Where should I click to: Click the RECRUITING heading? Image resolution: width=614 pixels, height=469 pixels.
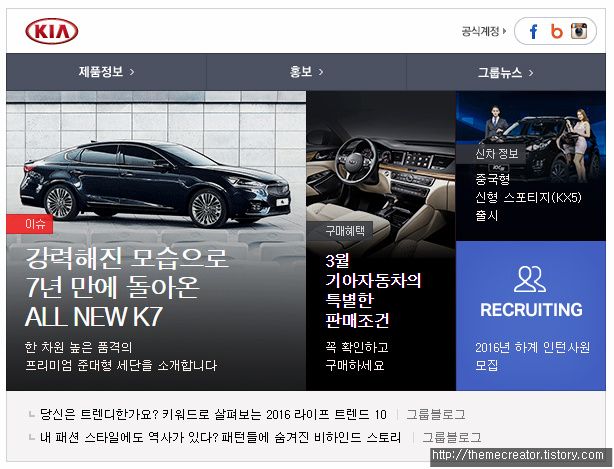click(x=531, y=310)
